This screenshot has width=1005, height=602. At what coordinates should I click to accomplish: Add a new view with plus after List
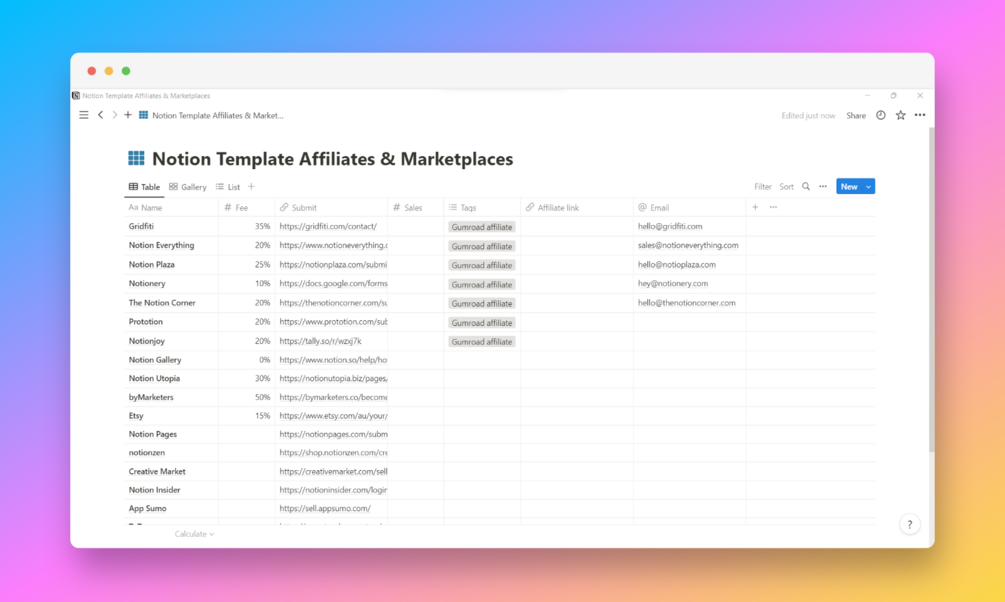(251, 187)
